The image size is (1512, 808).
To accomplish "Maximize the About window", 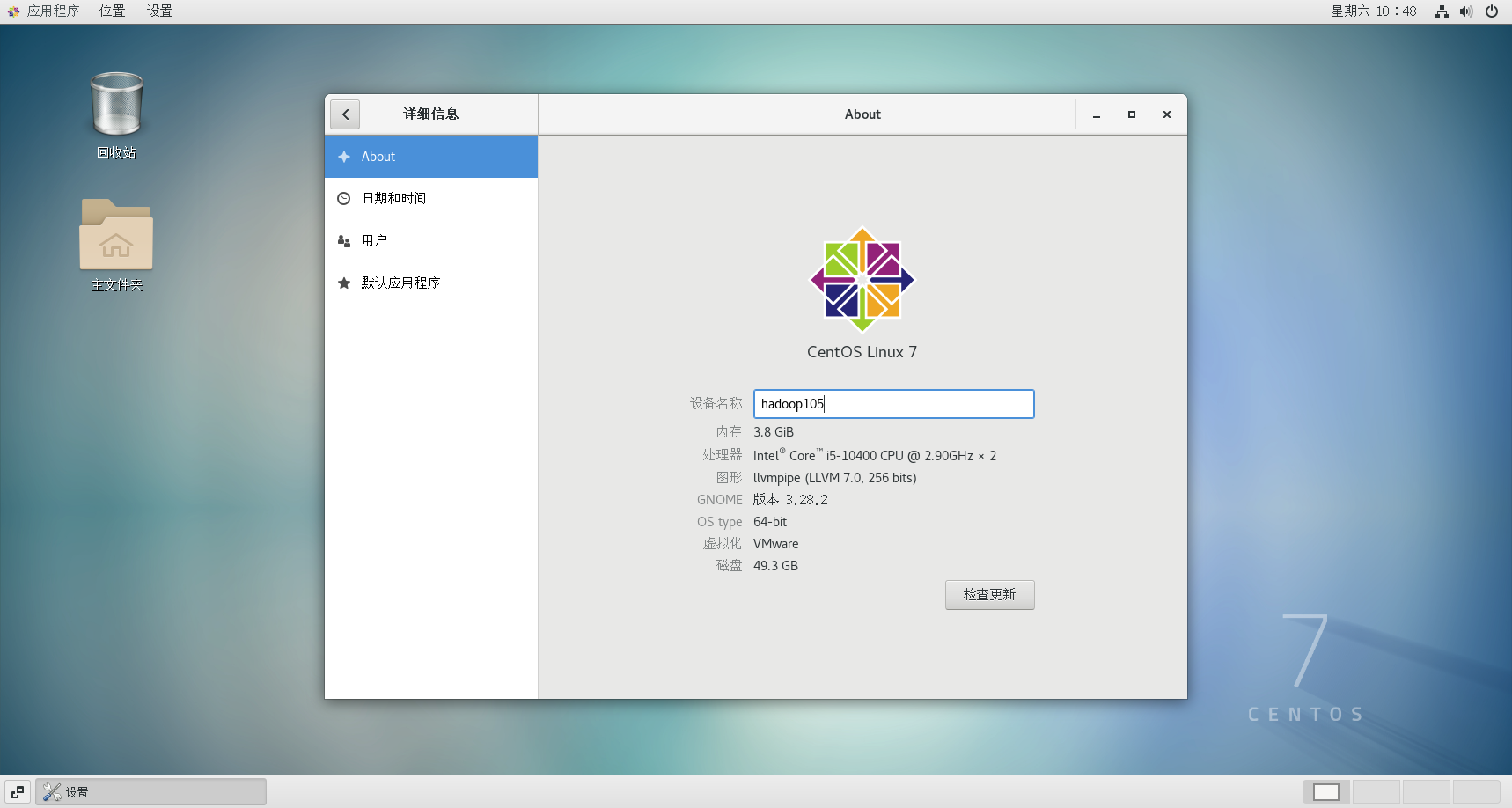I will tap(1132, 114).
